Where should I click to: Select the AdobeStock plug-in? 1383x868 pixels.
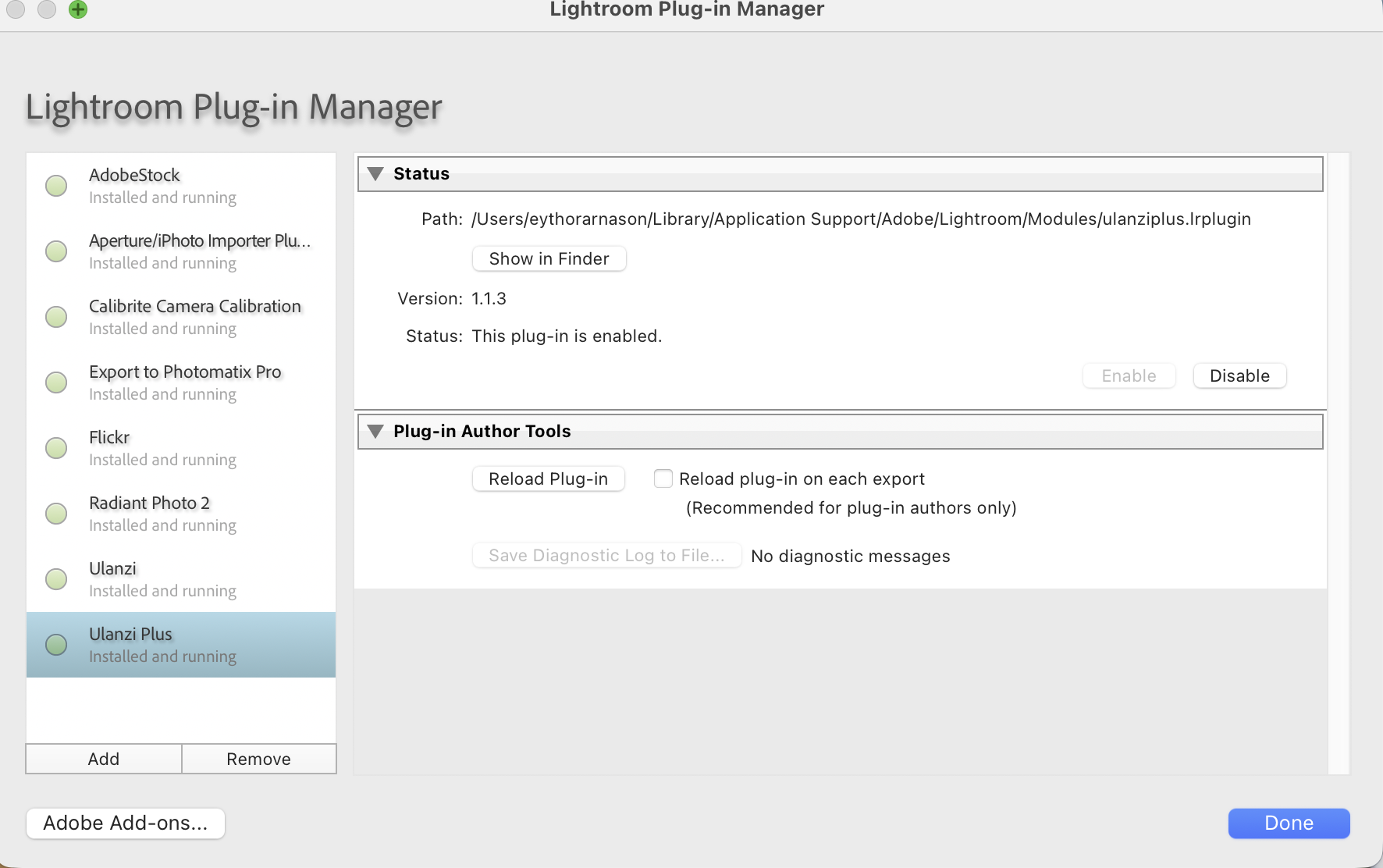tap(181, 186)
